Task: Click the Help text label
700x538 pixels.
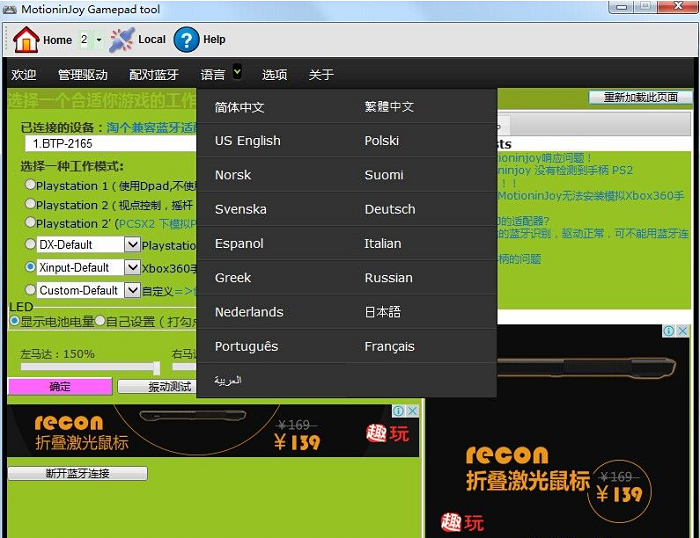Action: coord(214,39)
